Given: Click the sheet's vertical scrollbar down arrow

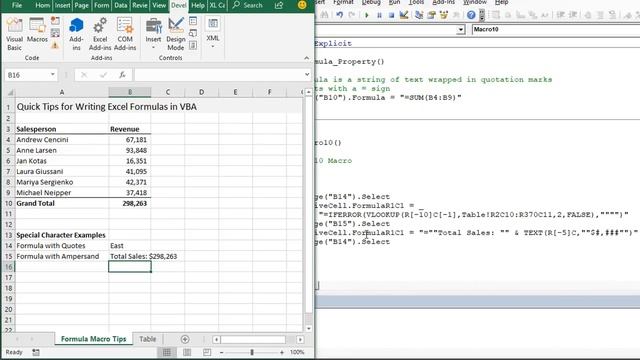Looking at the screenshot, I should (309, 329).
